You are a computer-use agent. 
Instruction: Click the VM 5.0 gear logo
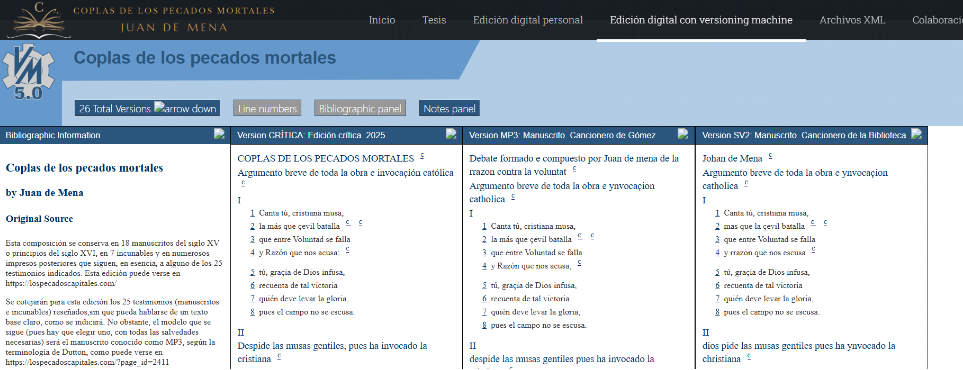pyautogui.click(x=27, y=72)
